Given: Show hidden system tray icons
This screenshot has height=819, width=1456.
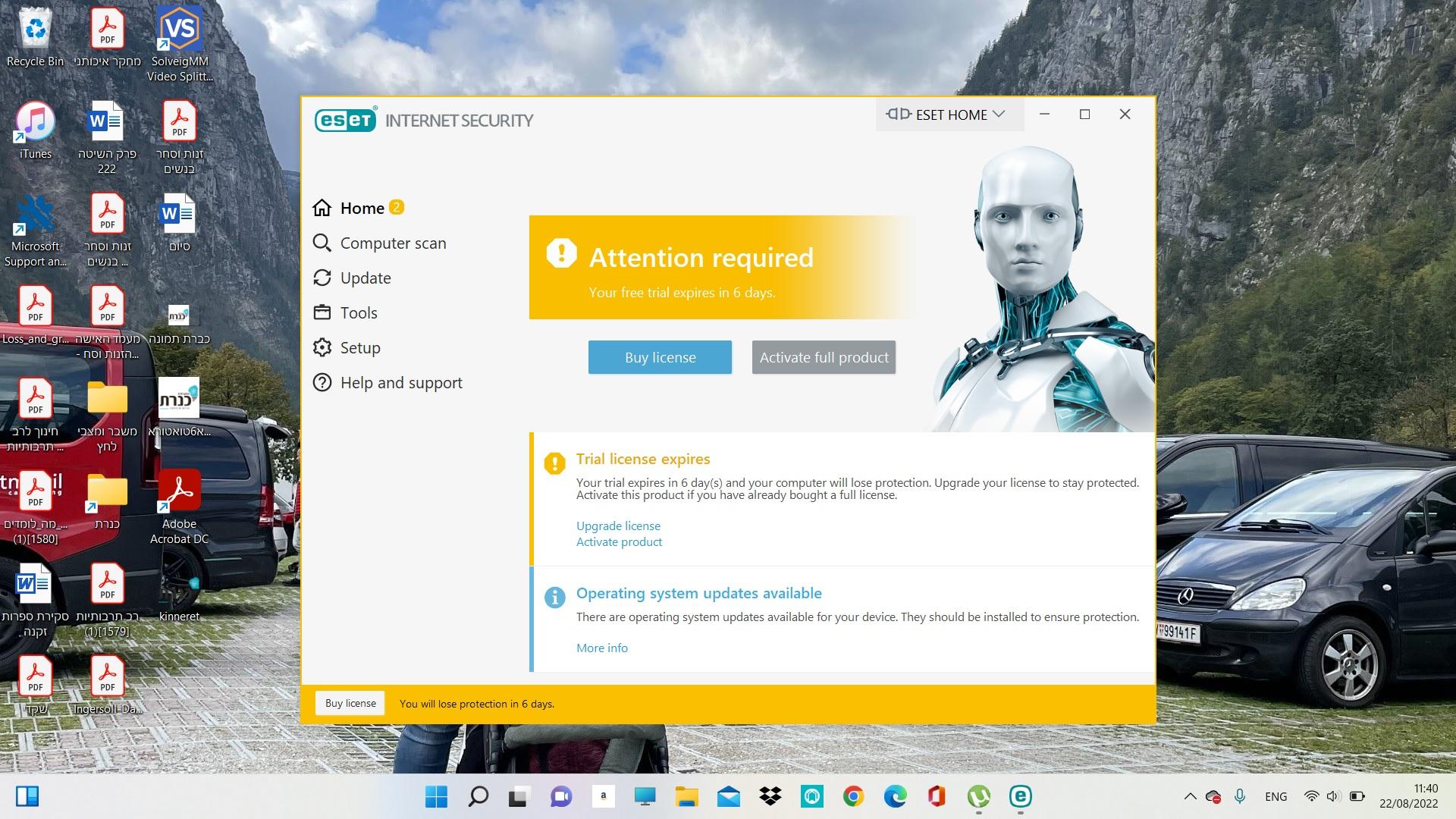Looking at the screenshot, I should pos(1190,796).
